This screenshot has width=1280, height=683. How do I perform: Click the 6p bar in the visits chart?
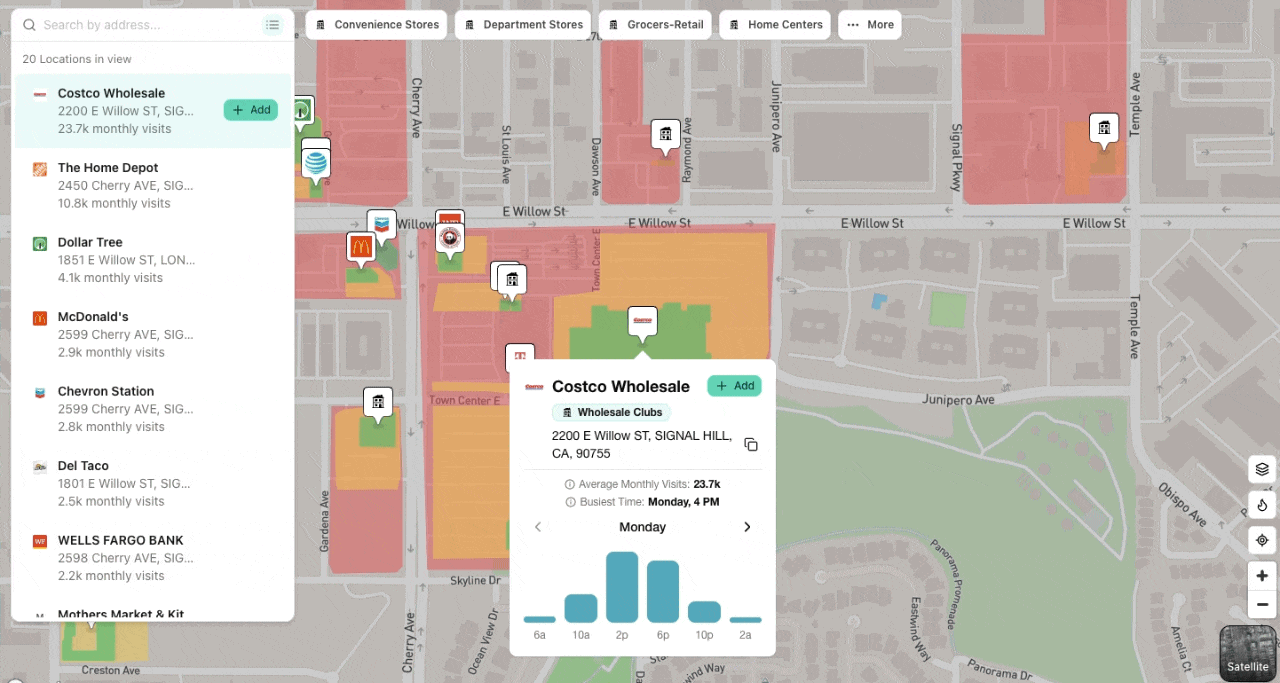point(663,591)
